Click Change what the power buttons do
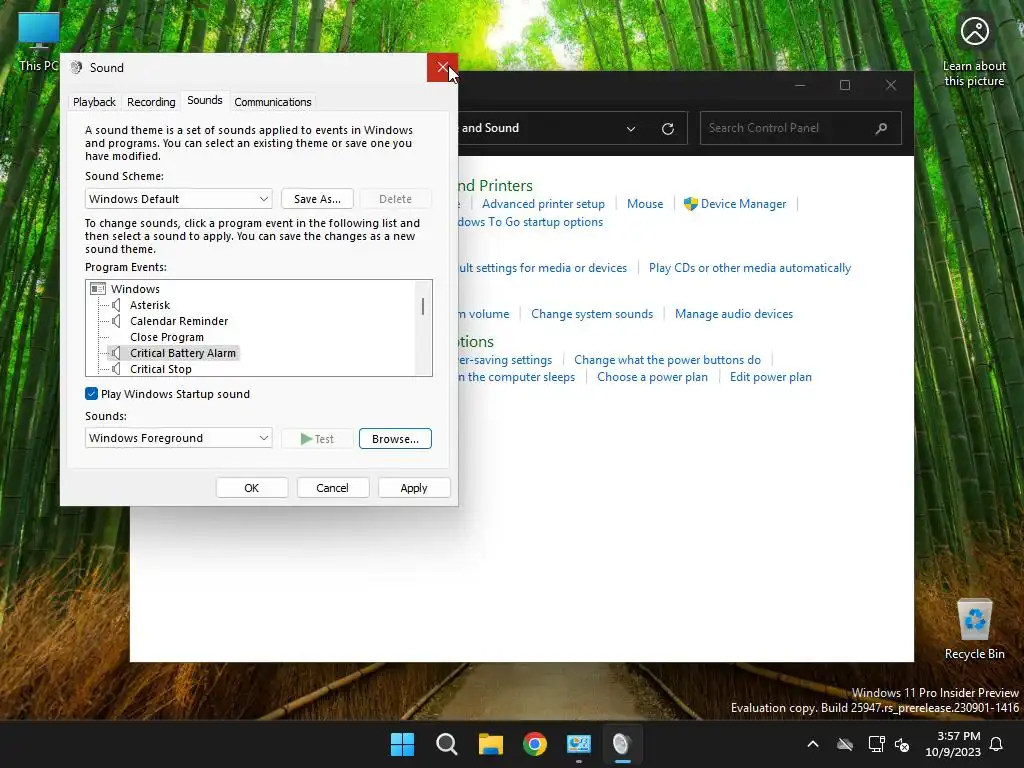The width and height of the screenshot is (1024, 768). click(x=667, y=360)
